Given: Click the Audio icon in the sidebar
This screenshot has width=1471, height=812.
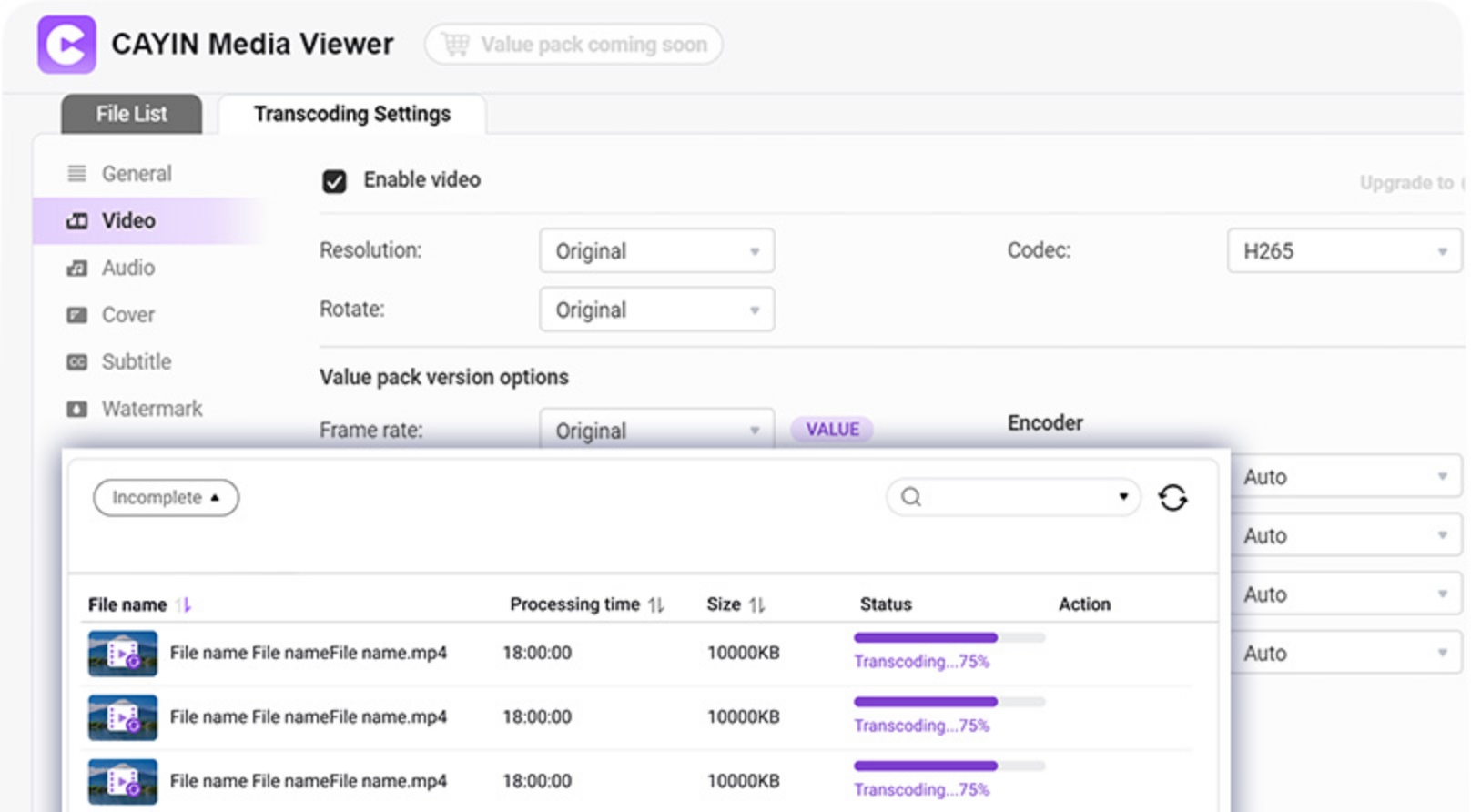Looking at the screenshot, I should point(77,269).
